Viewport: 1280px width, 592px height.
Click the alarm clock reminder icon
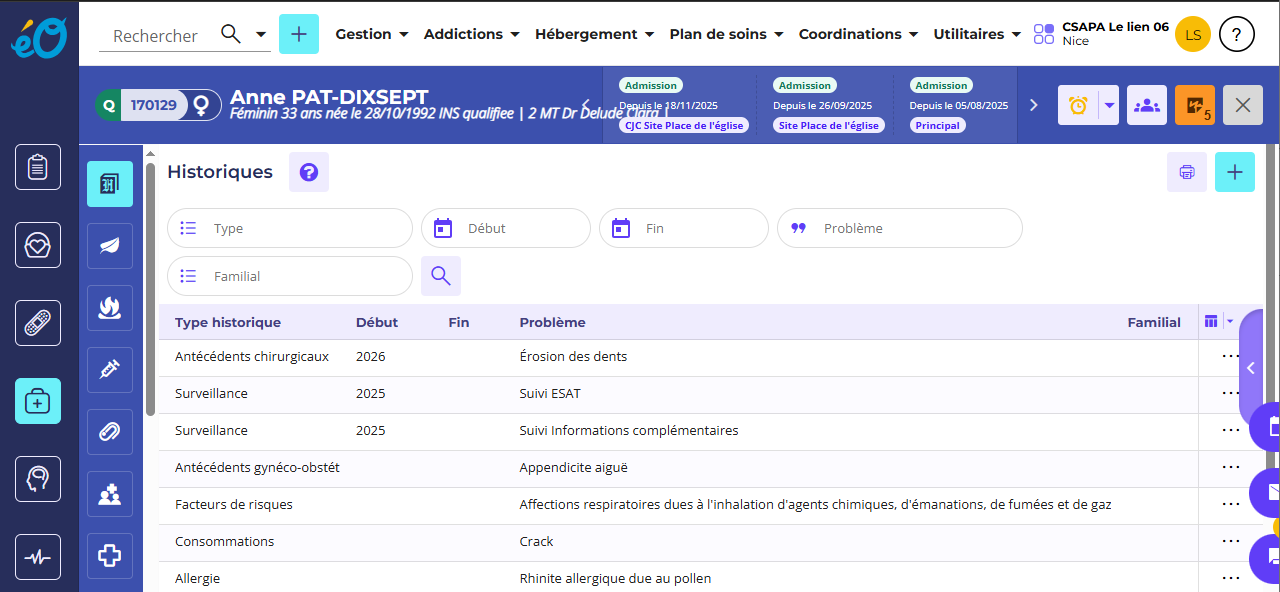pyautogui.click(x=1078, y=105)
